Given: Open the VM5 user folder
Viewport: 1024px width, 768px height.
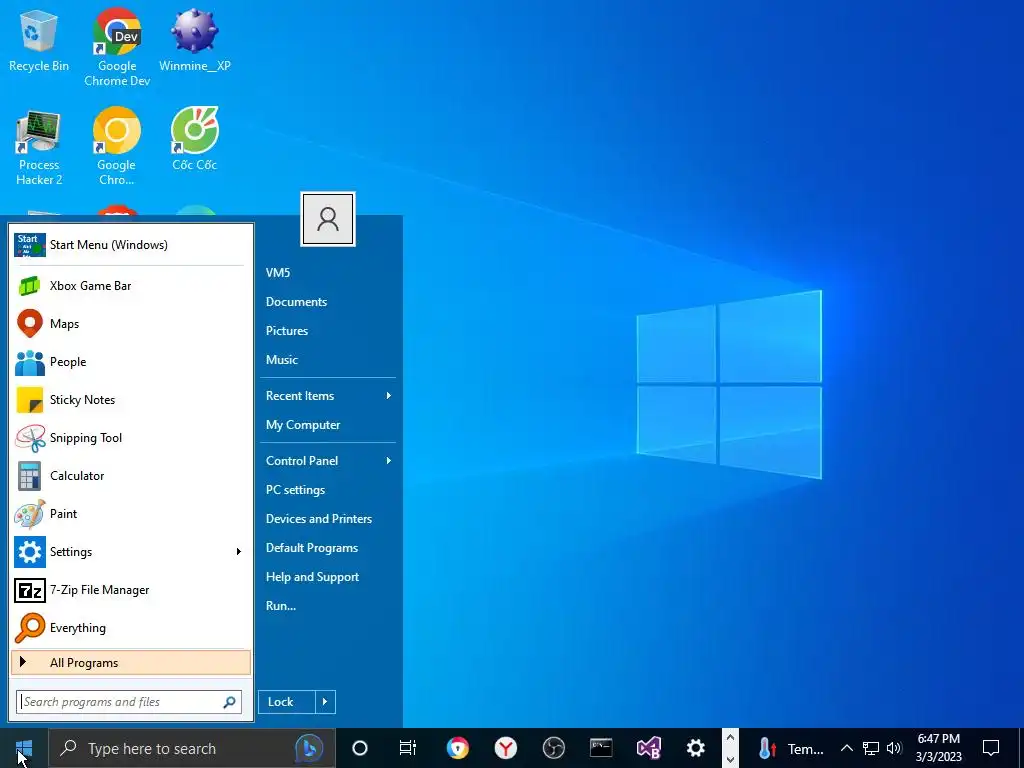Looking at the screenshot, I should click(278, 273).
